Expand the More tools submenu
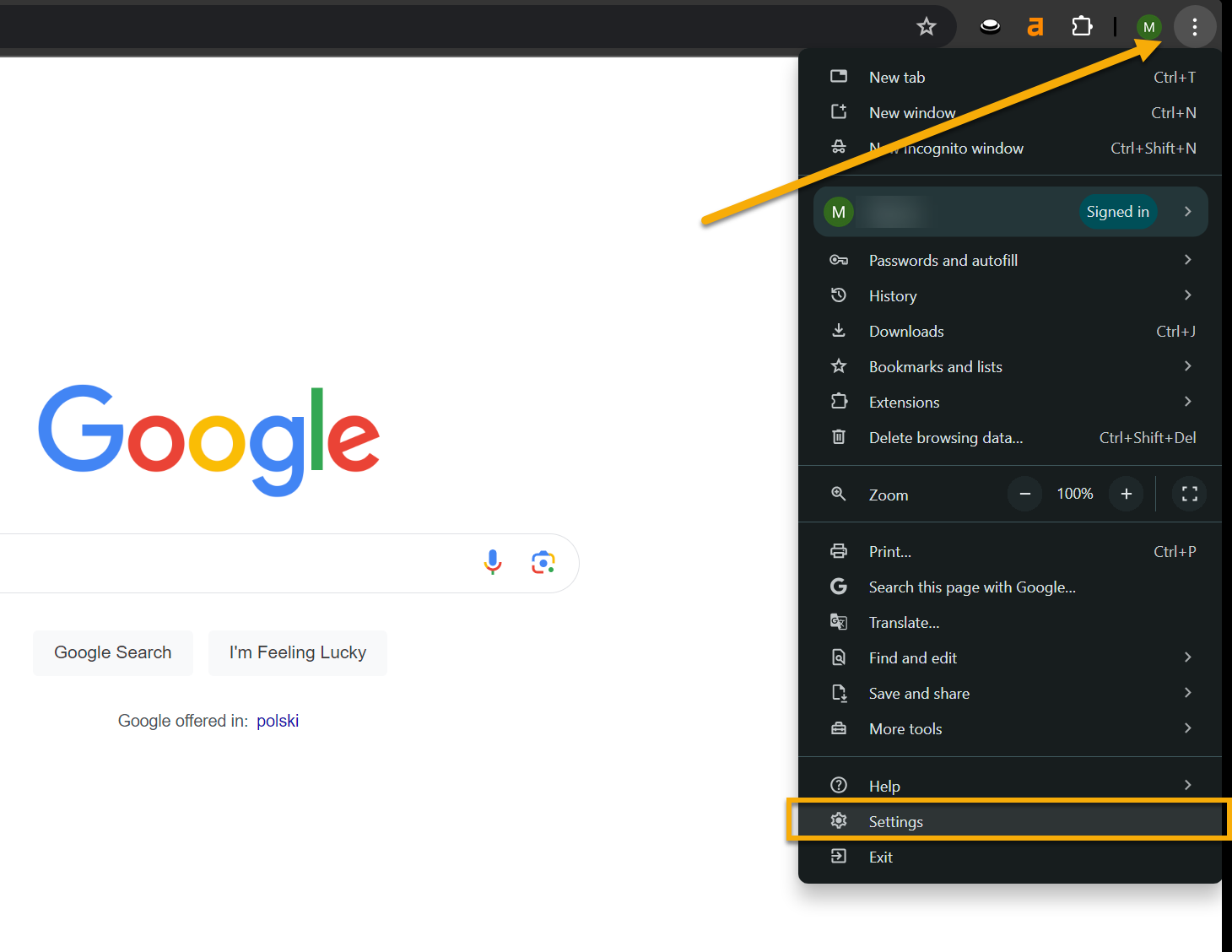This screenshot has height=952, width=1232. [1010, 728]
